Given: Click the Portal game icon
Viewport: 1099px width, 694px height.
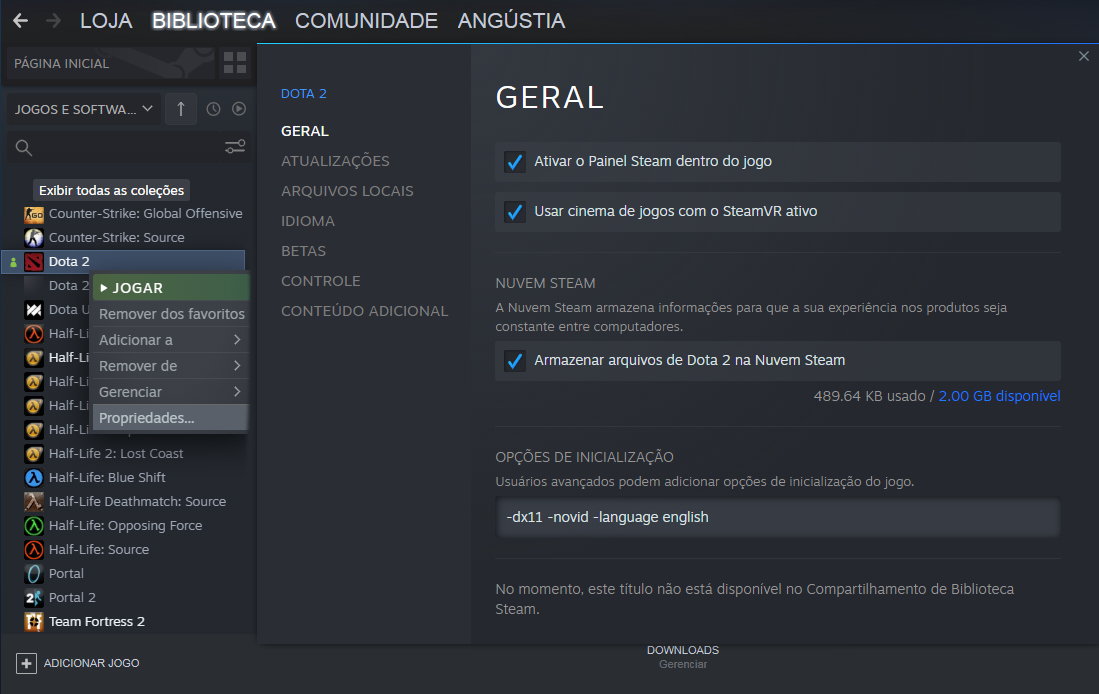Looking at the screenshot, I should point(34,573).
